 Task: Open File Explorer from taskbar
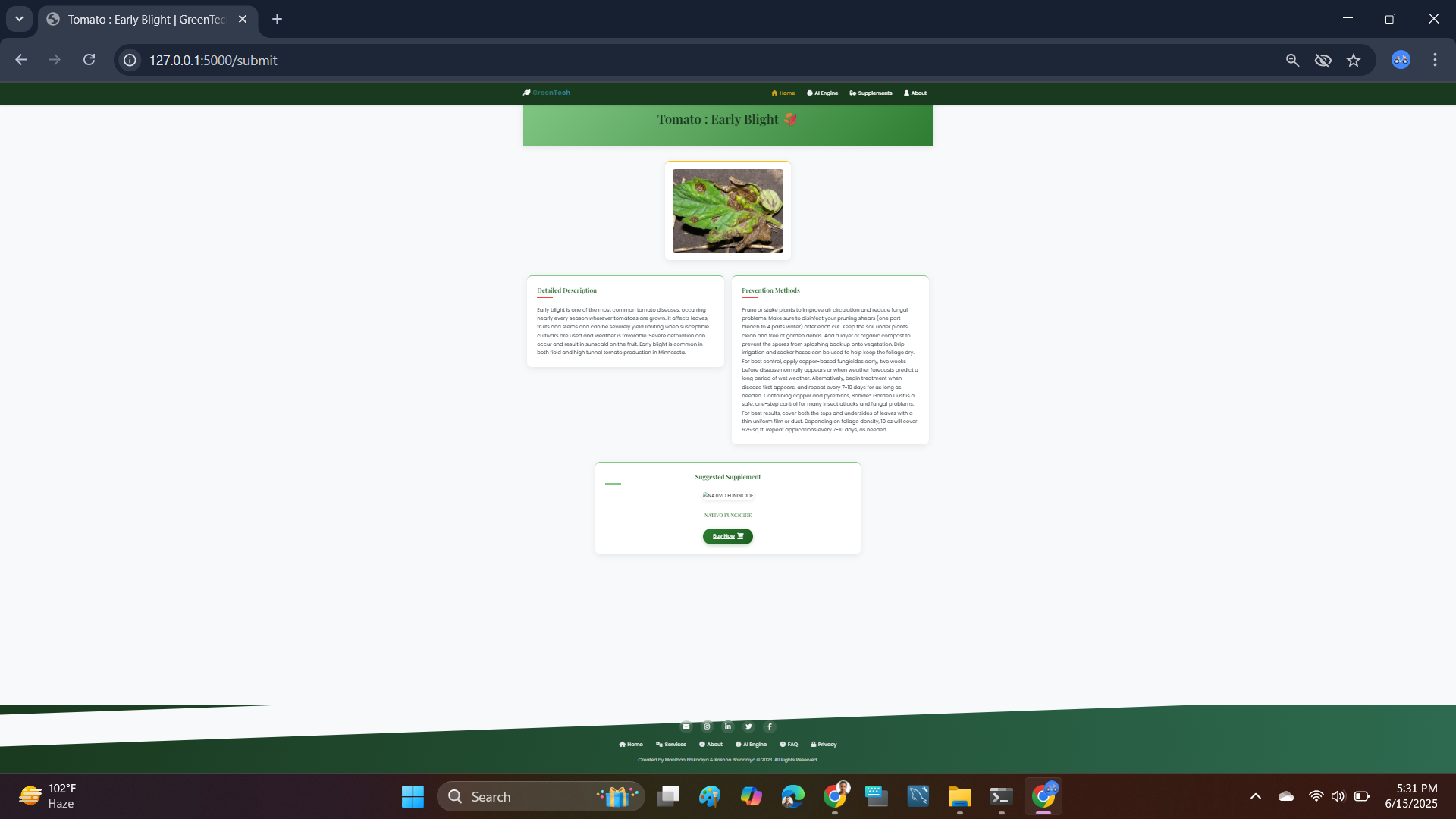(x=959, y=796)
